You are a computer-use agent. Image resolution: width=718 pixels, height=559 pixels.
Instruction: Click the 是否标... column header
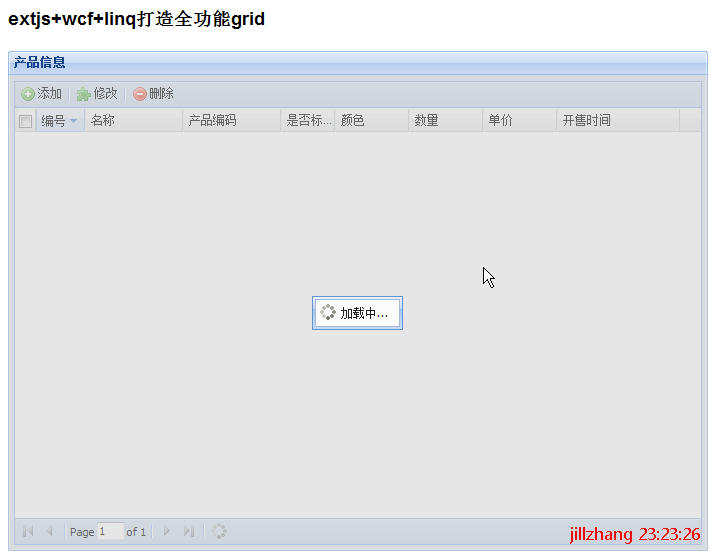pos(308,121)
